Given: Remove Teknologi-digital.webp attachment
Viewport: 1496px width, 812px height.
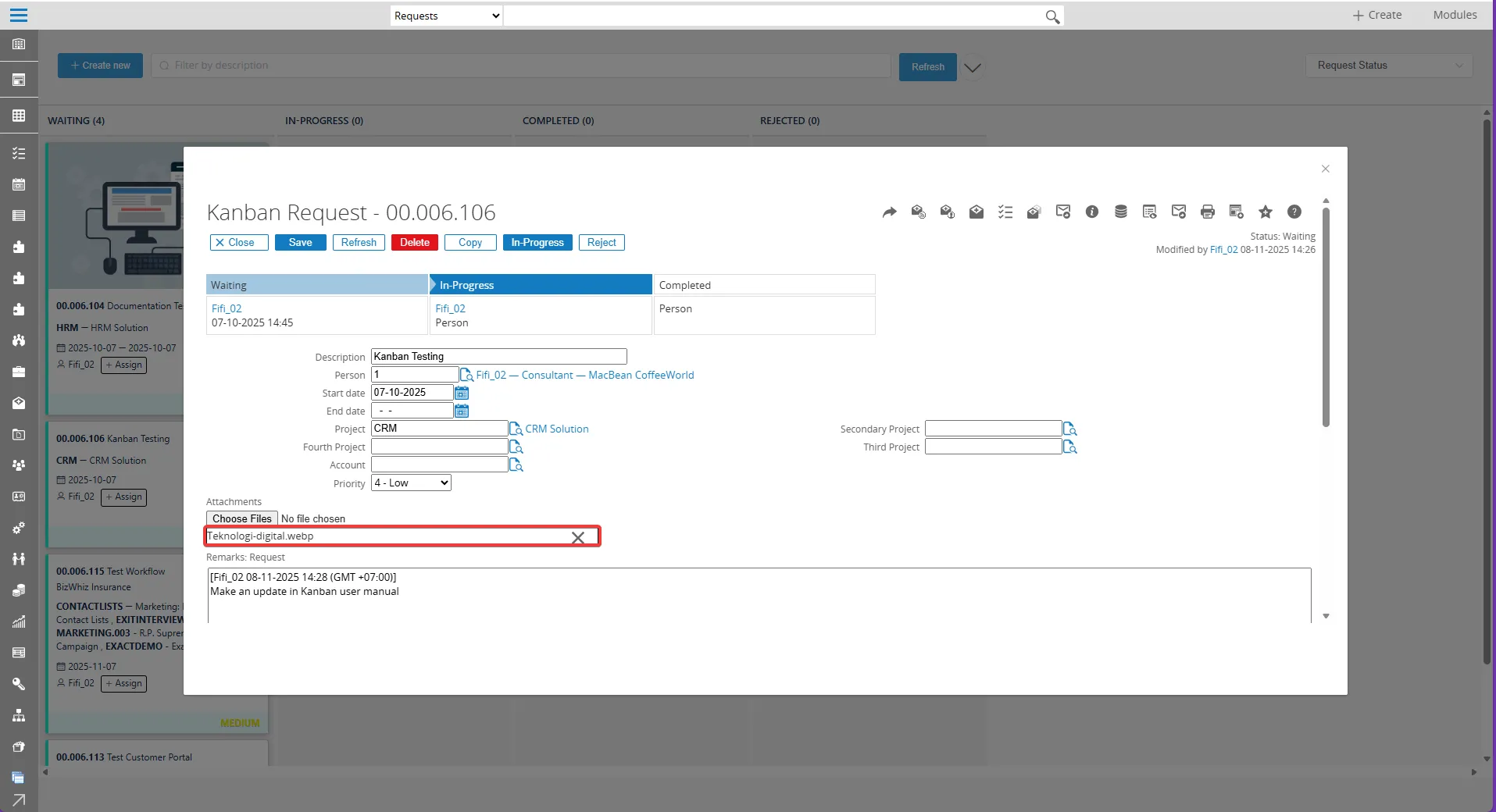Looking at the screenshot, I should pos(578,537).
